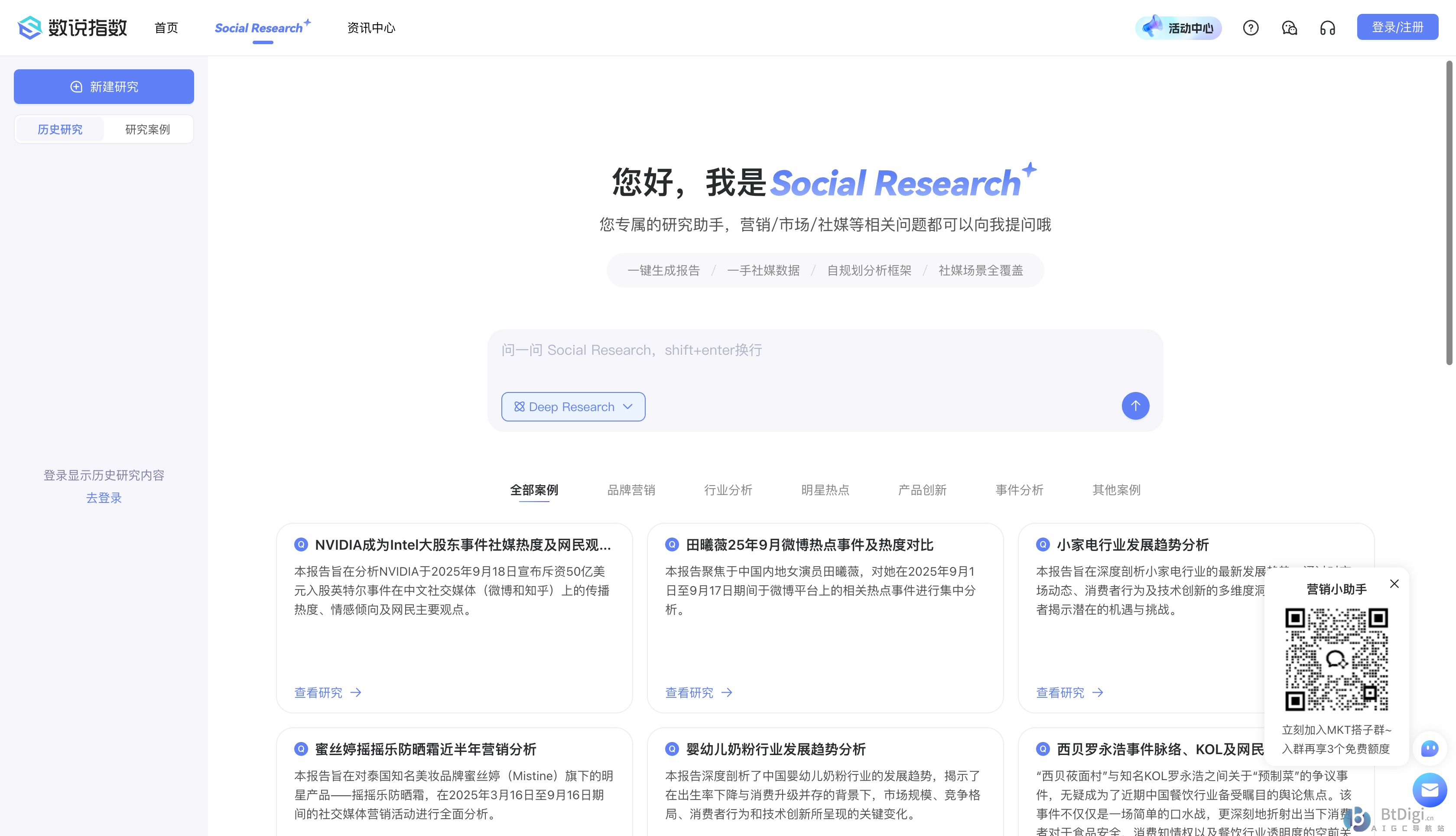The height and width of the screenshot is (836, 1456).
Task: Click the 数说指数 logo
Action: coord(72,27)
